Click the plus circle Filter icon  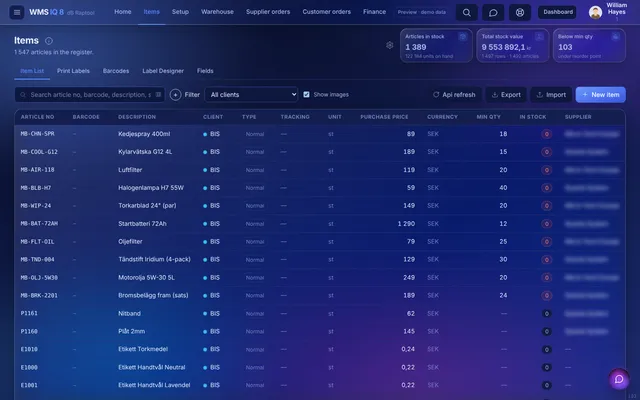176,95
